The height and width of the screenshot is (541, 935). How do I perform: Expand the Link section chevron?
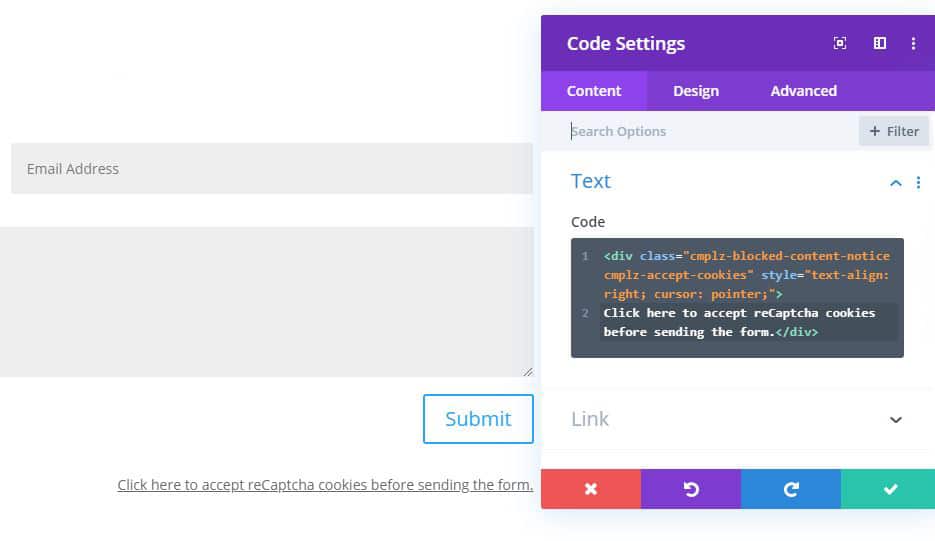896,420
